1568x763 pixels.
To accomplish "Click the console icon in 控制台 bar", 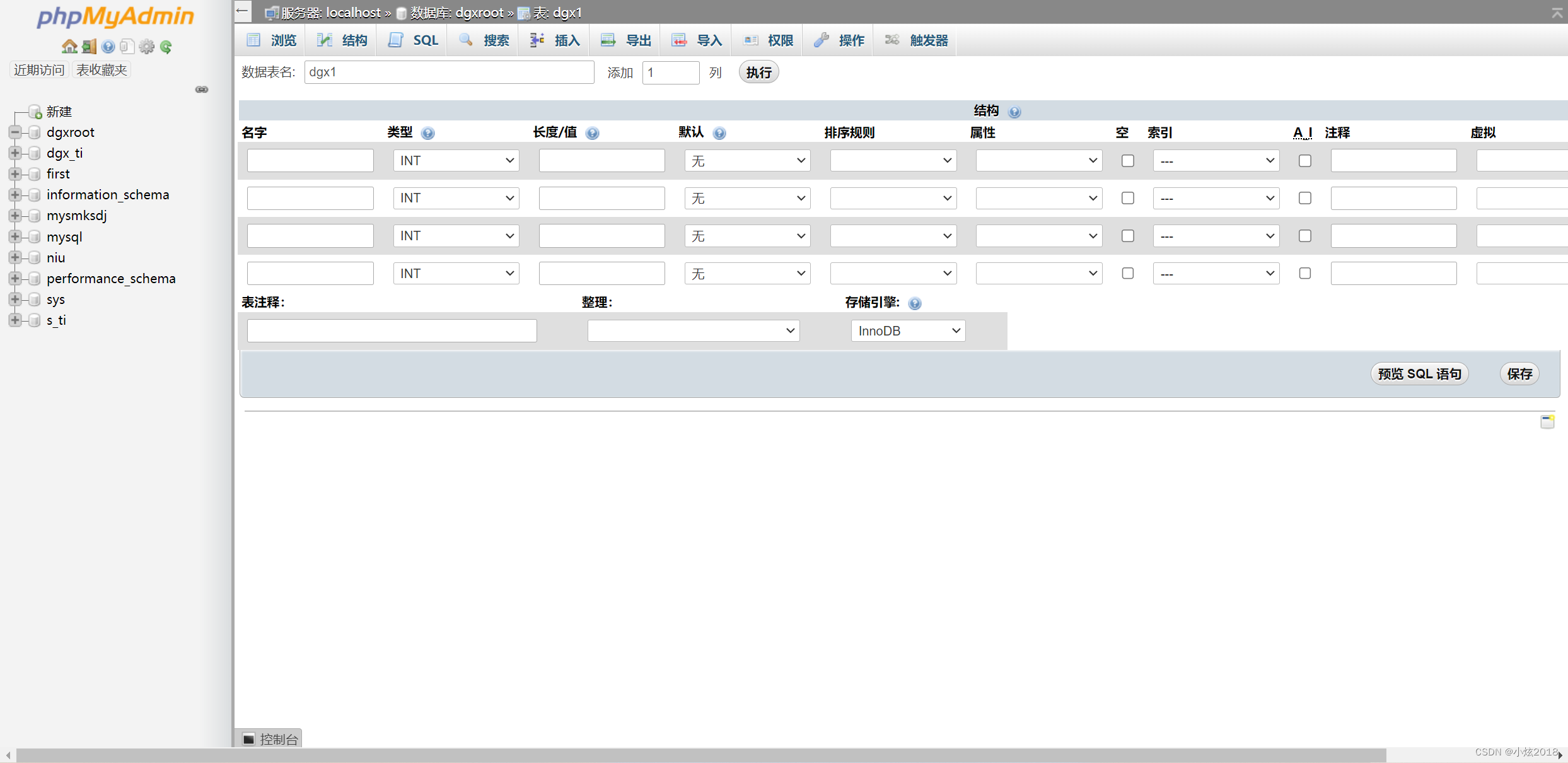I will [x=249, y=739].
